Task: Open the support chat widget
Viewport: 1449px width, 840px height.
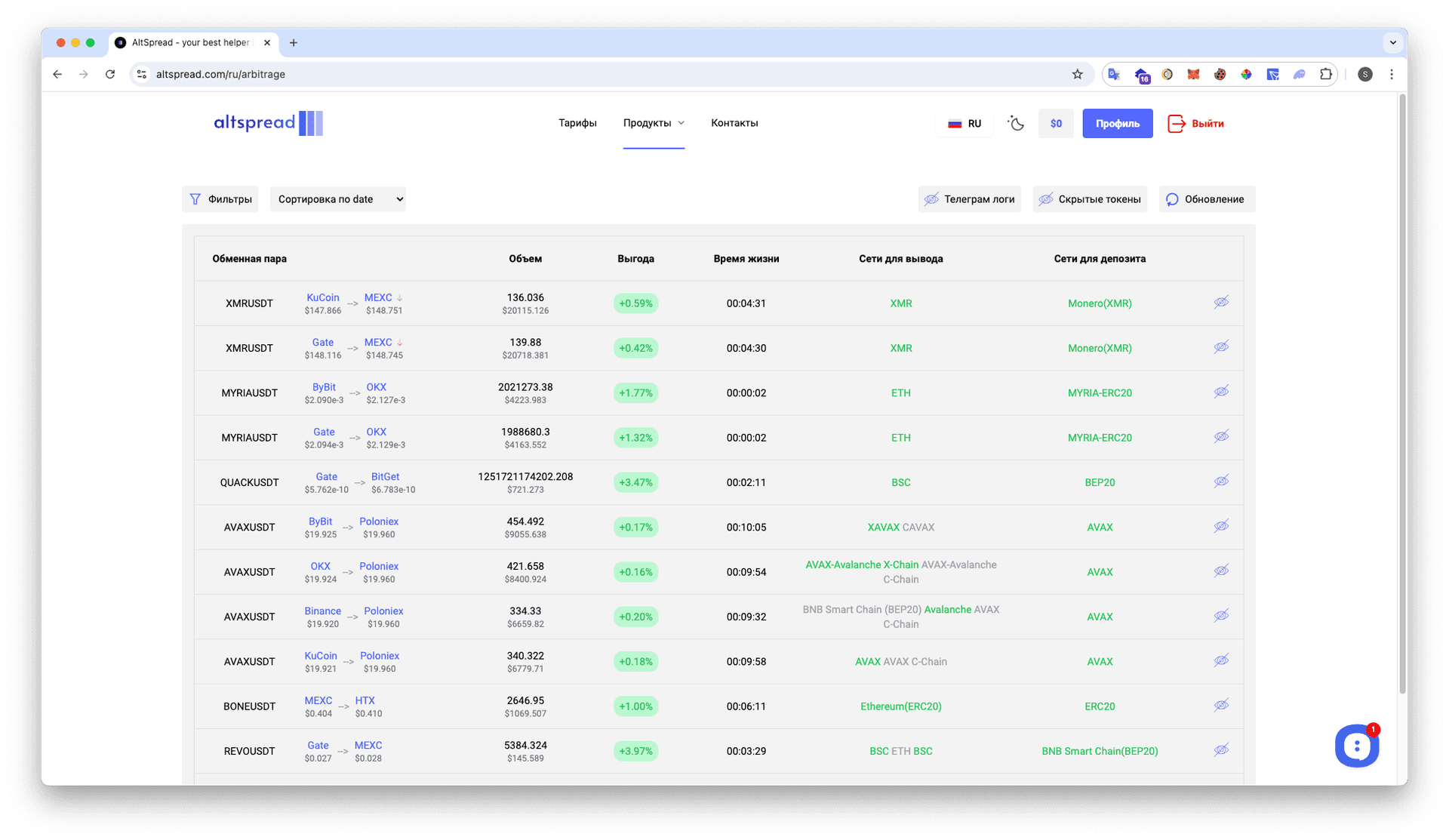Action: pos(1356,746)
